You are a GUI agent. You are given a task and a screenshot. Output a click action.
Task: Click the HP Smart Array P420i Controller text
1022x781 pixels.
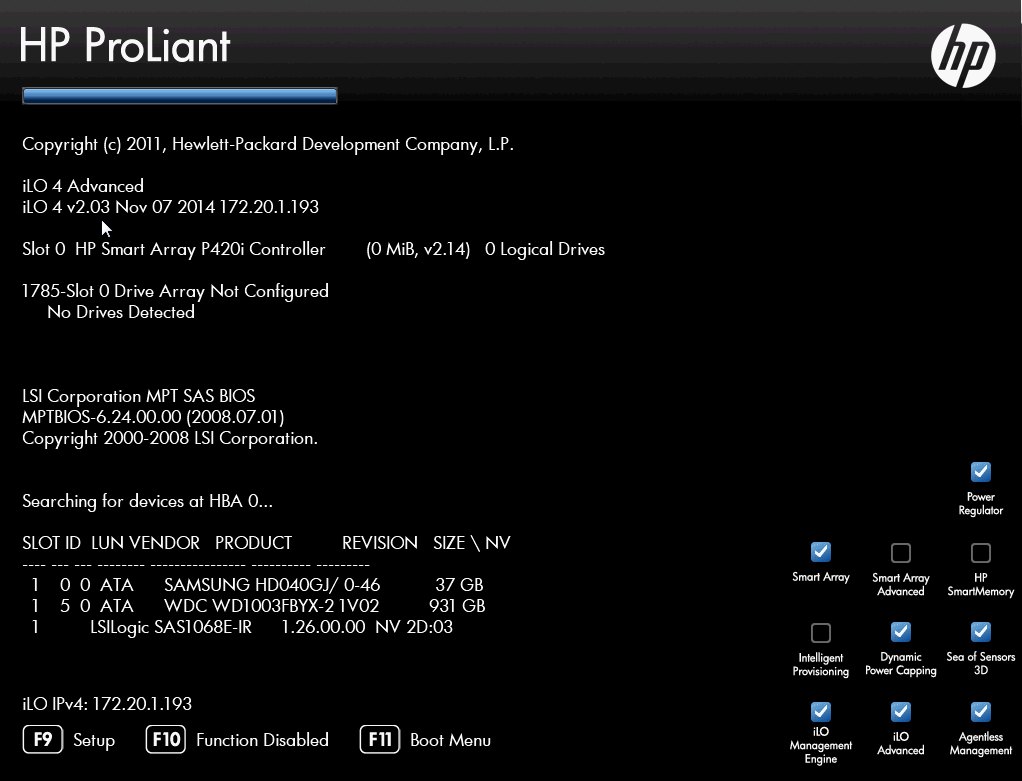point(200,249)
